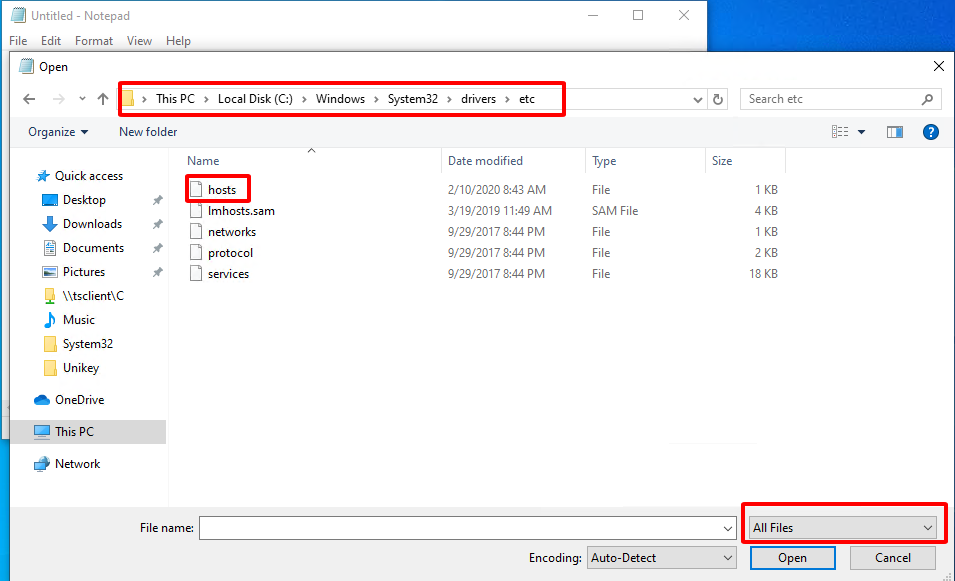Expand the view options dropdown arrow

click(x=861, y=132)
